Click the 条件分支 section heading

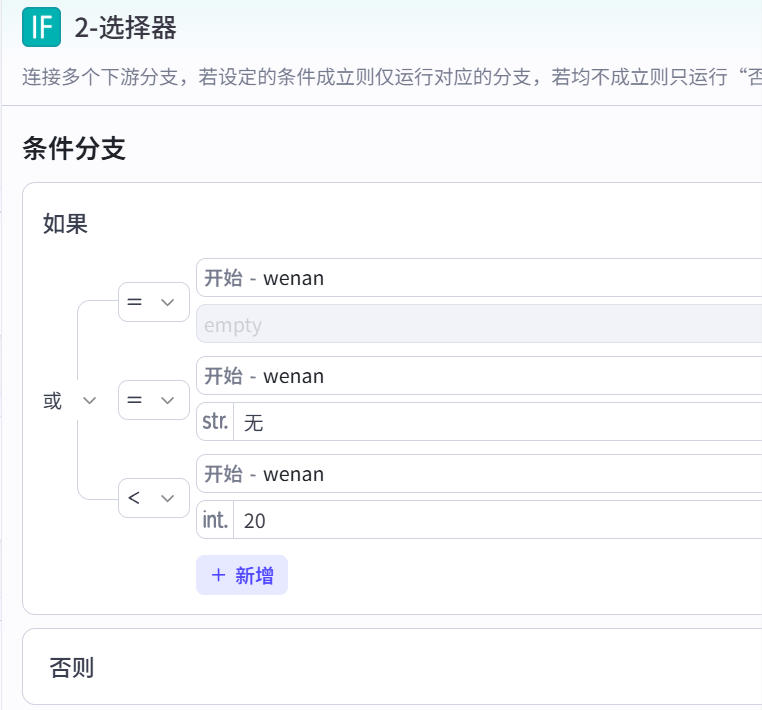pyautogui.click(x=74, y=148)
